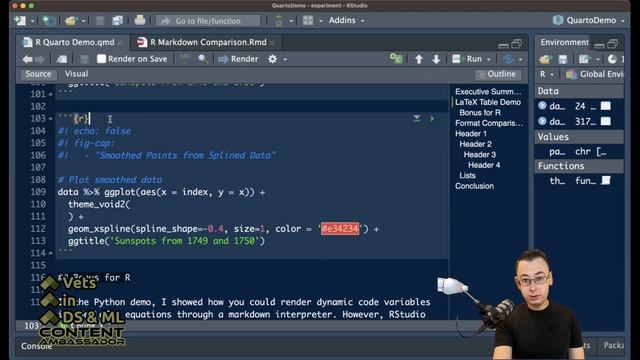Open Find and Replace magnifier

[203, 59]
